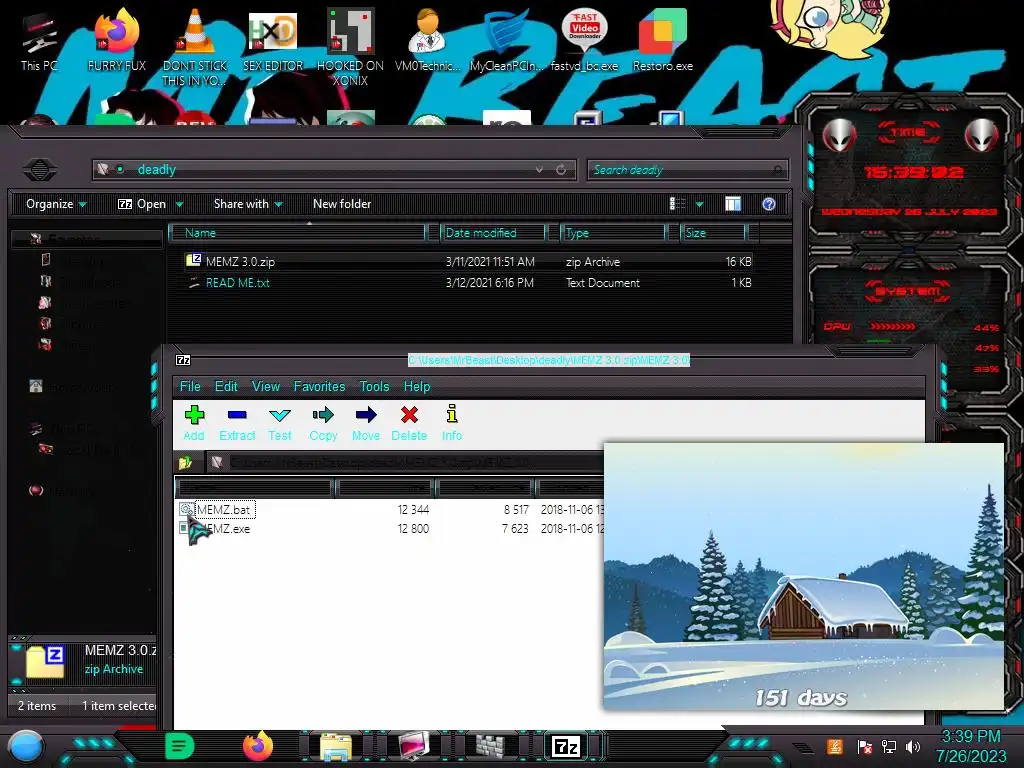Open Info in the 7-Zip toolbar
The image size is (1024, 768).
click(x=452, y=423)
